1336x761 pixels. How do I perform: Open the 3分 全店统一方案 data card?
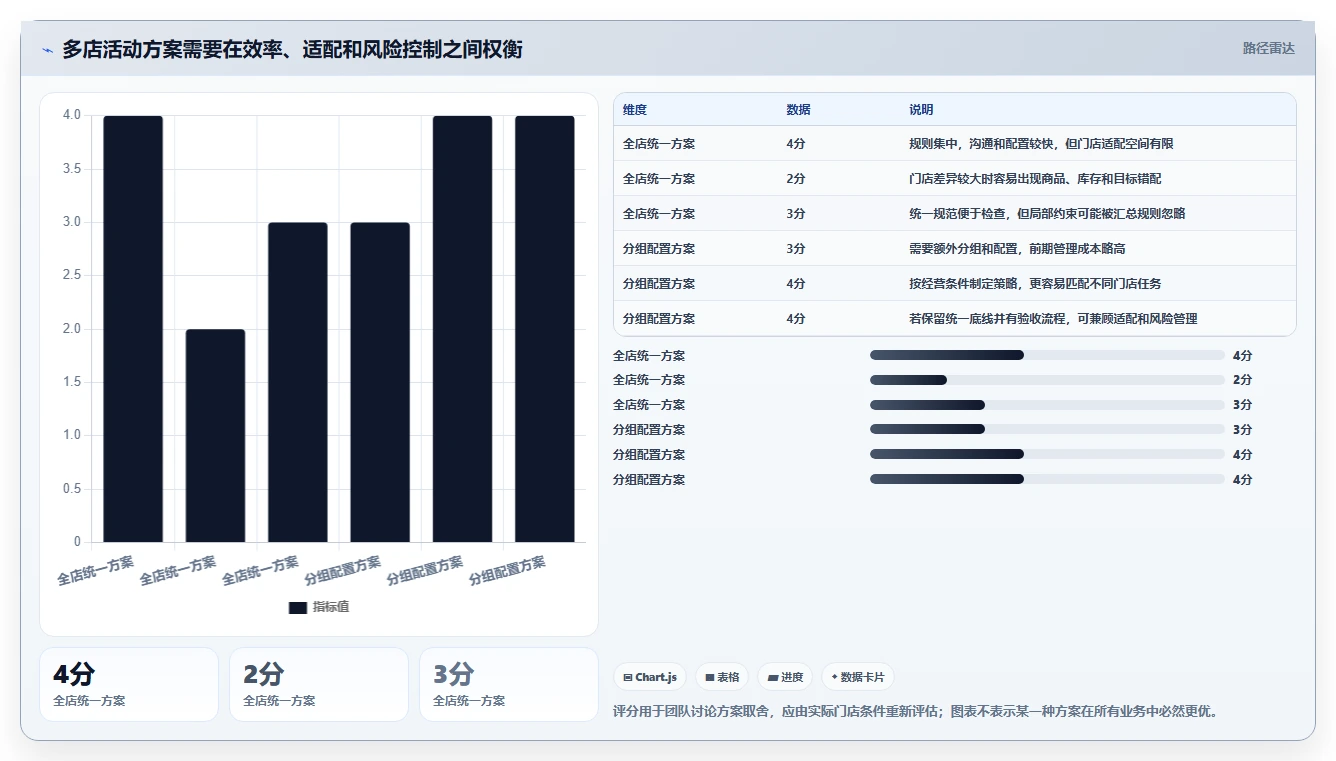(x=509, y=684)
